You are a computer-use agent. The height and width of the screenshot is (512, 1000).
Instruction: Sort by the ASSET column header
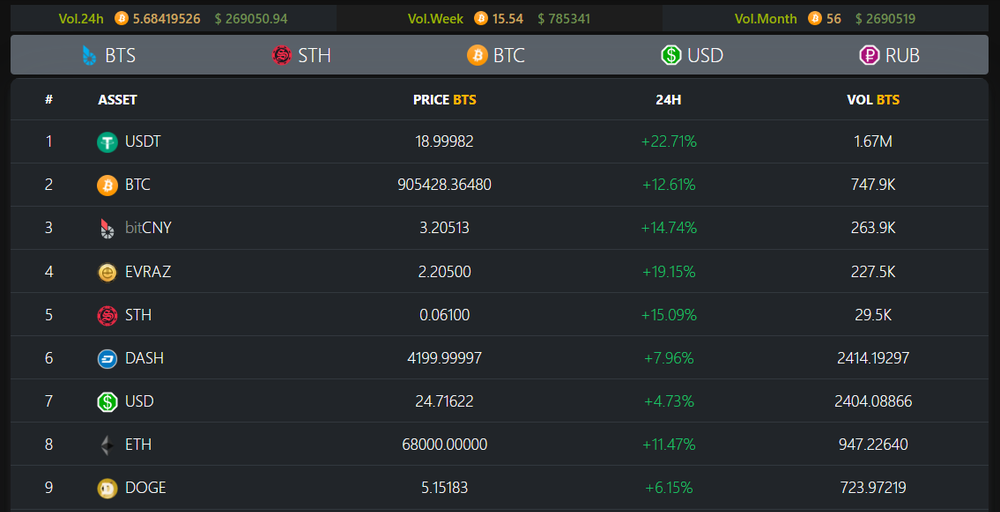point(117,99)
